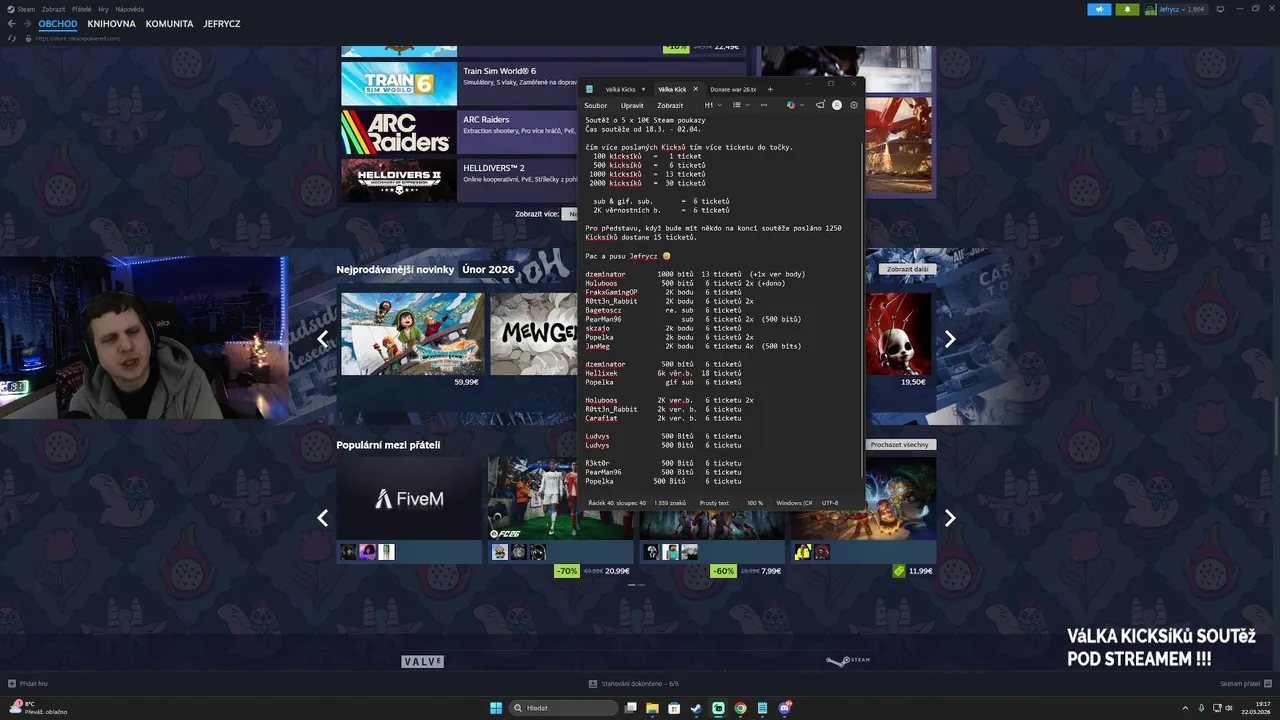Add a new Notepad tab

[x=770, y=89]
